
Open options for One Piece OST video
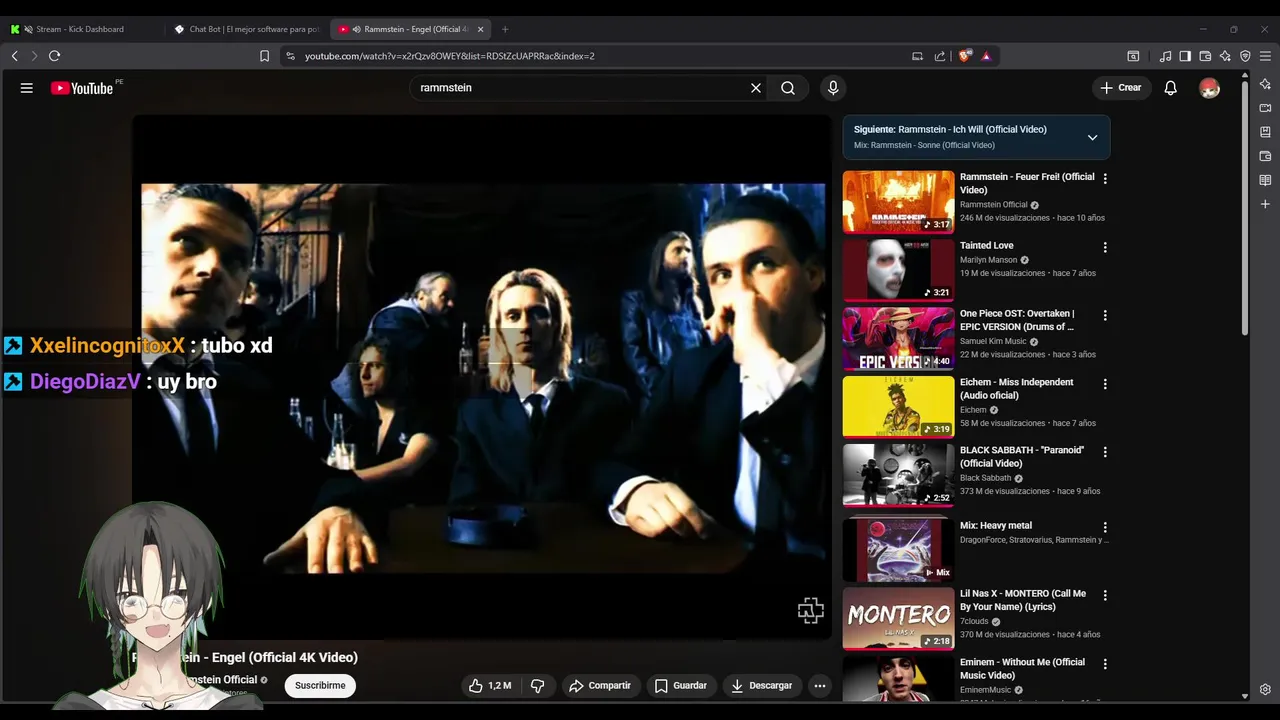pyautogui.click(x=1105, y=315)
